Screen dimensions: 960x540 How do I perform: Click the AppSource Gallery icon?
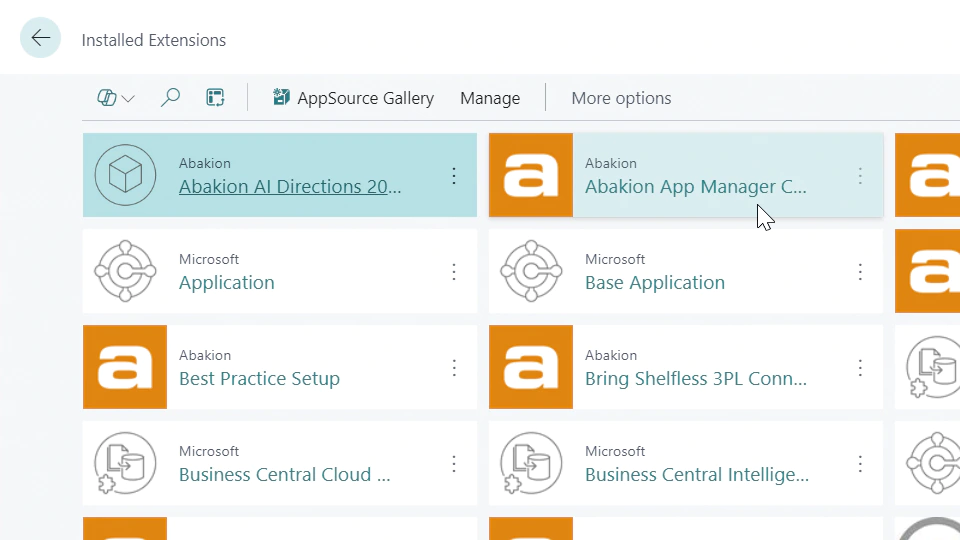point(281,97)
